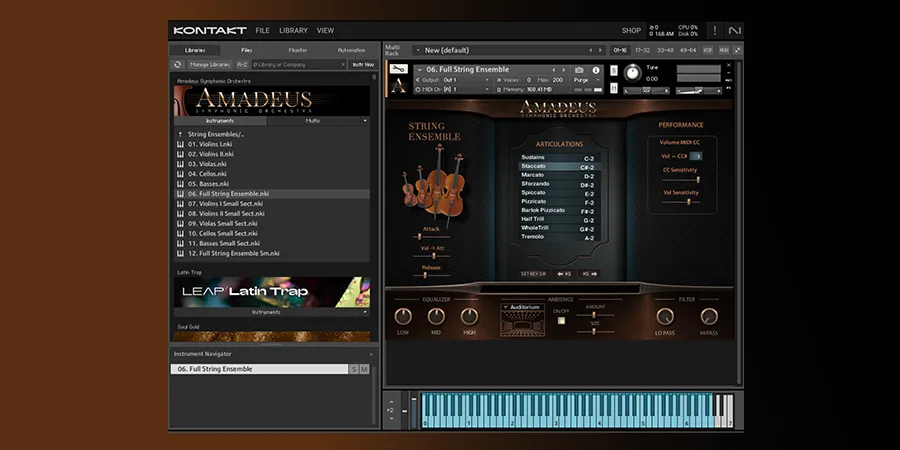Screen dimensions: 900x450
Task: Show instrument info via the i icon
Action: (x=596, y=70)
